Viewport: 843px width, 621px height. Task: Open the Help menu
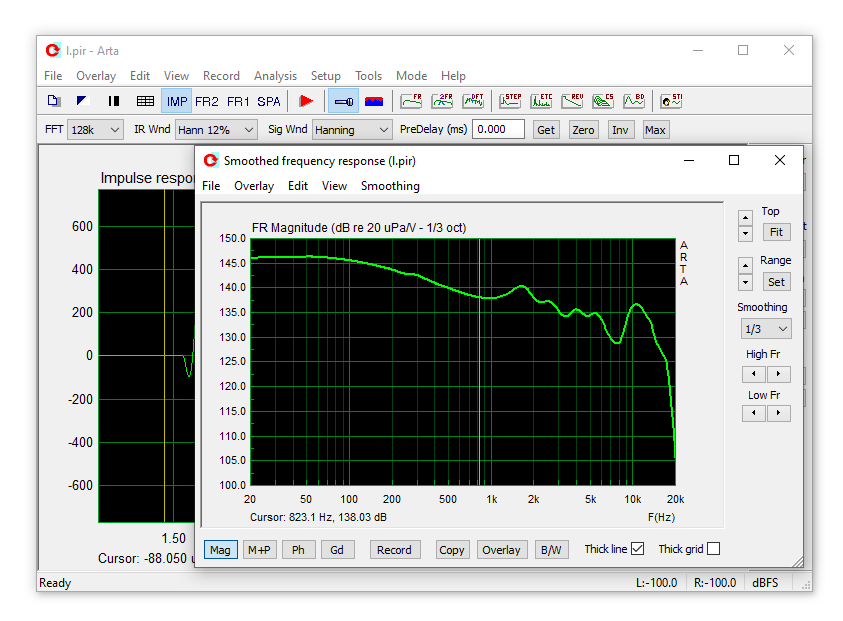point(453,76)
